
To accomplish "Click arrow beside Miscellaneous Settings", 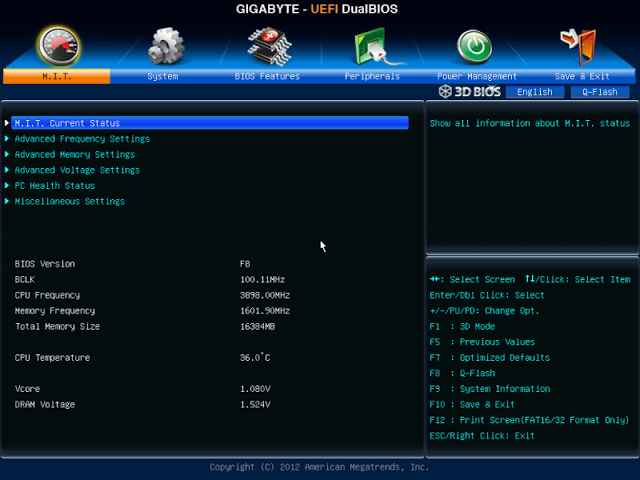I will click(x=7, y=201).
